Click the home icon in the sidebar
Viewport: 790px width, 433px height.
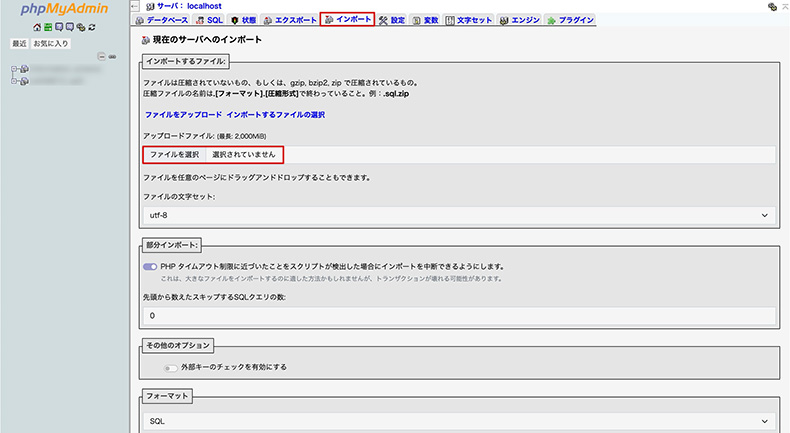point(36,28)
